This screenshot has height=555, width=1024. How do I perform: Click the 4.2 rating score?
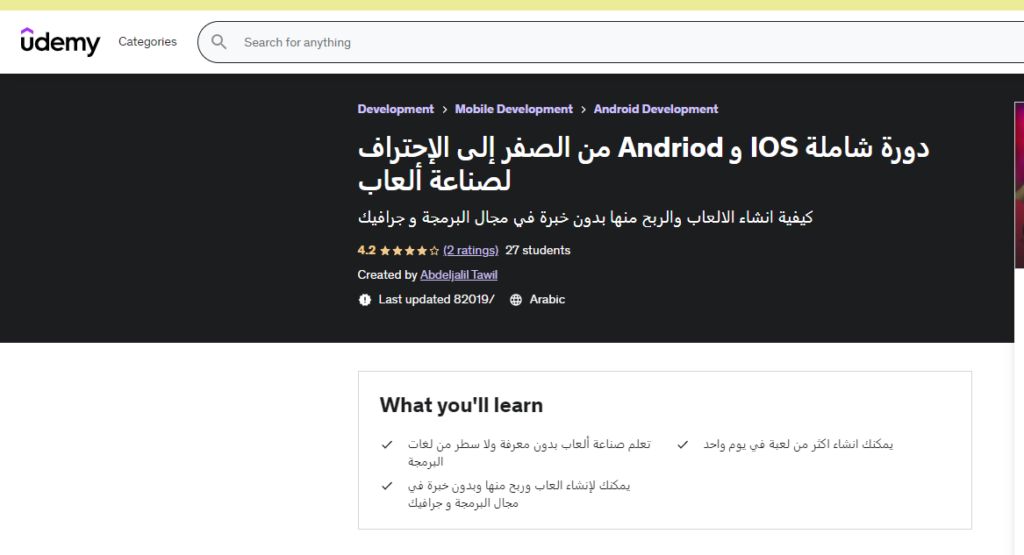[x=366, y=251]
